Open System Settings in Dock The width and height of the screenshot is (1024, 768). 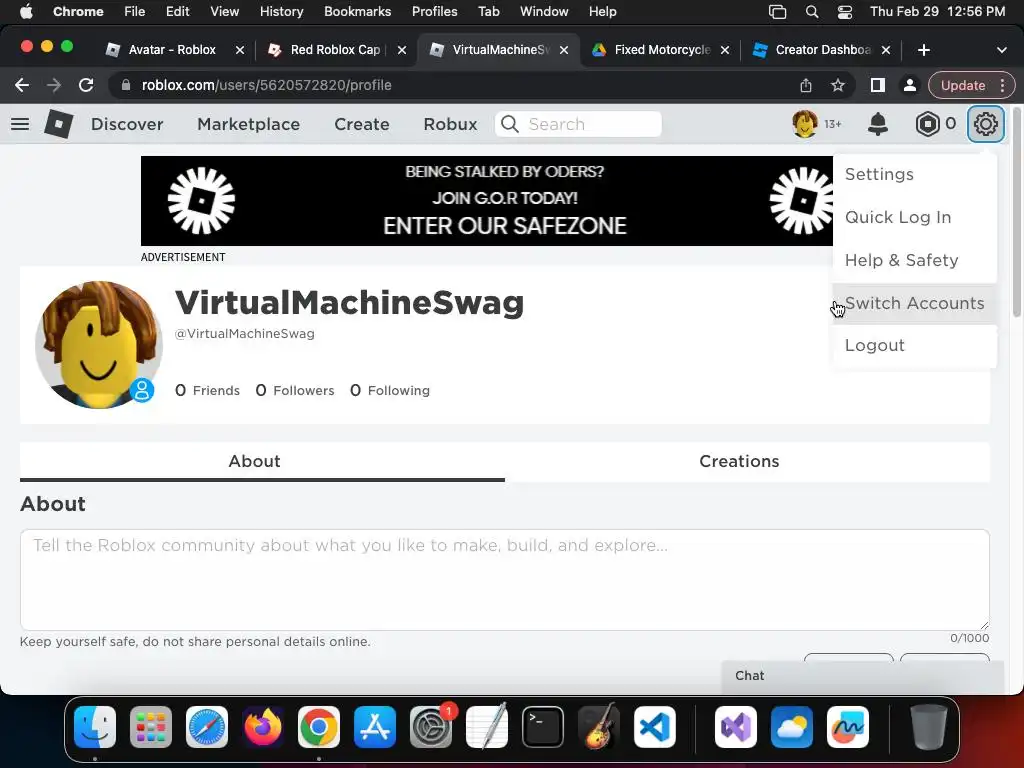431,727
